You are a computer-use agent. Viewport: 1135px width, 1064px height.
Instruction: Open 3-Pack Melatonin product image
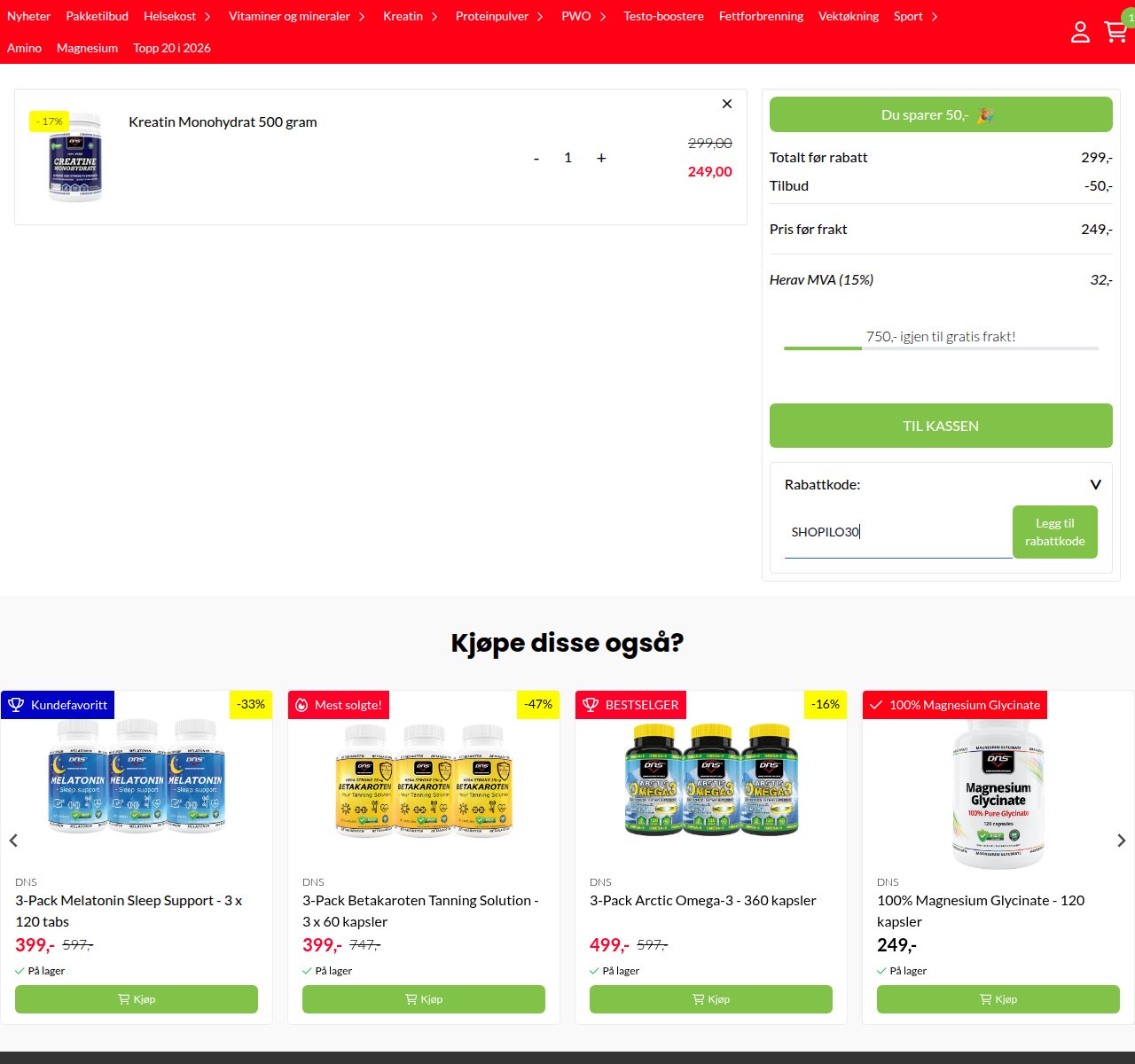click(137, 776)
